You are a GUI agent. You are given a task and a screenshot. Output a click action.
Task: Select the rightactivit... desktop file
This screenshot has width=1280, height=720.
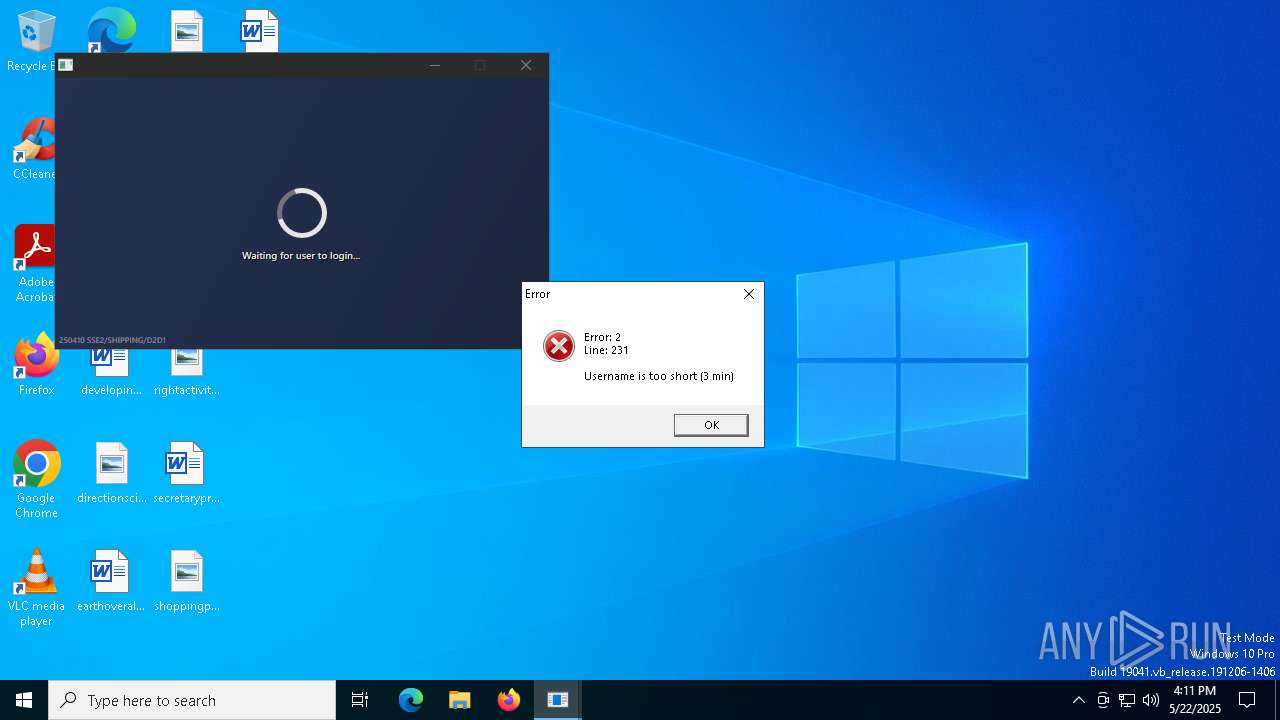(x=186, y=373)
